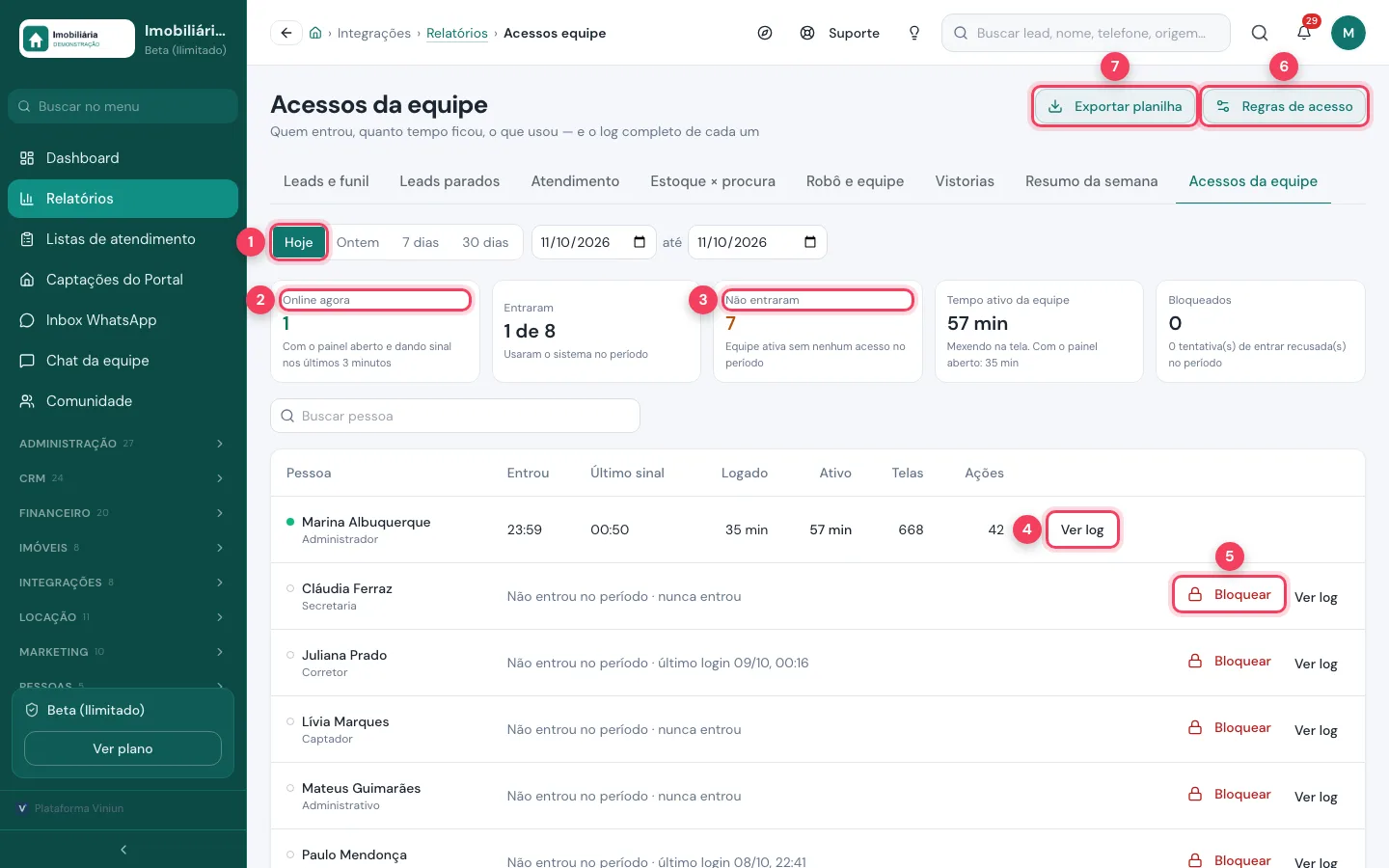Open the user avatar M

click(x=1348, y=33)
